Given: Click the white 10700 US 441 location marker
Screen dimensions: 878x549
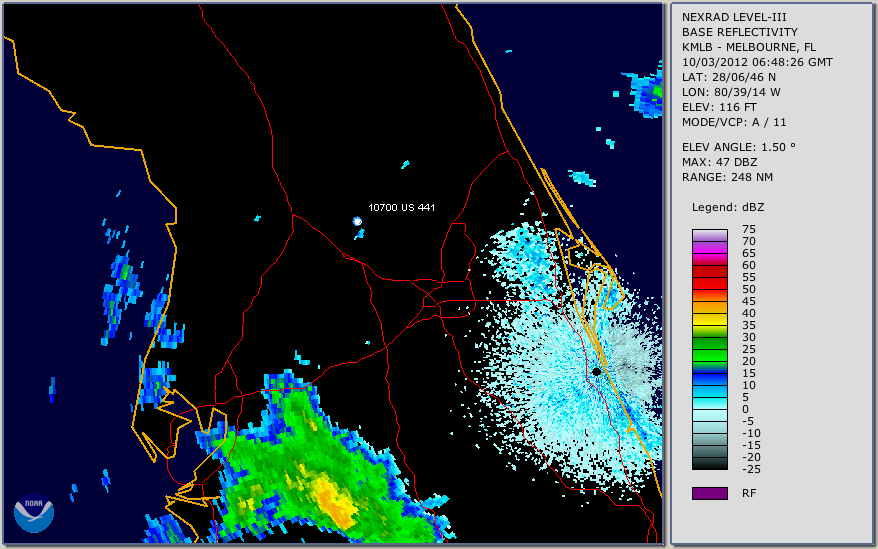Looking at the screenshot, I should [357, 221].
